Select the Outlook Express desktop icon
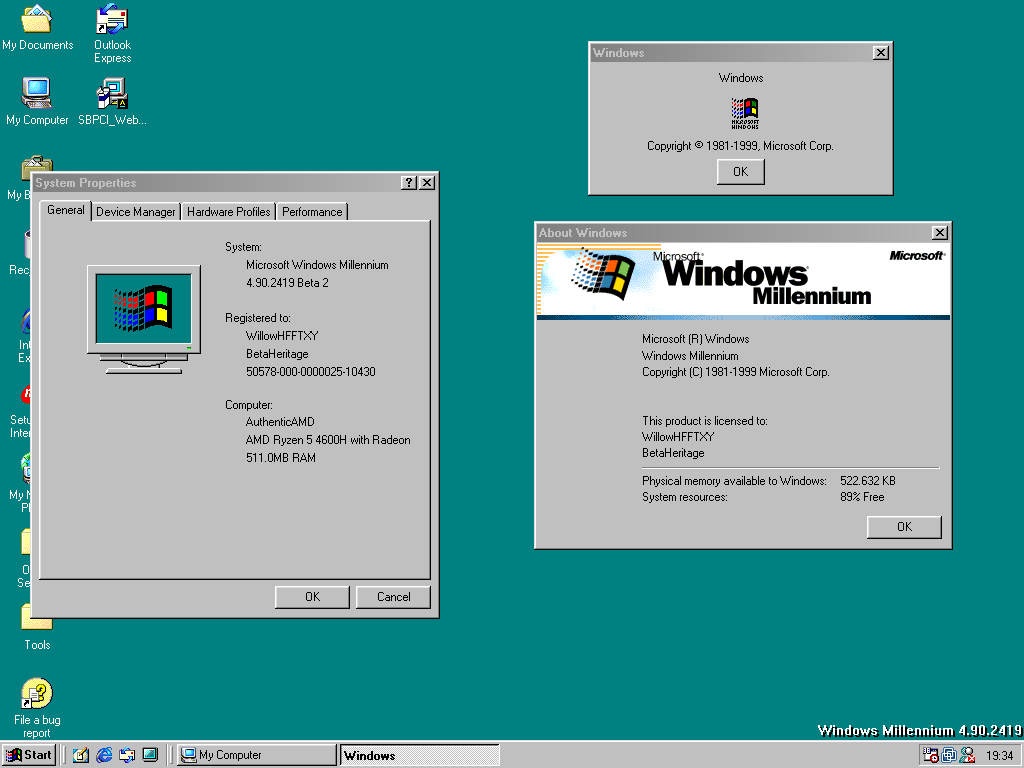 pyautogui.click(x=112, y=34)
